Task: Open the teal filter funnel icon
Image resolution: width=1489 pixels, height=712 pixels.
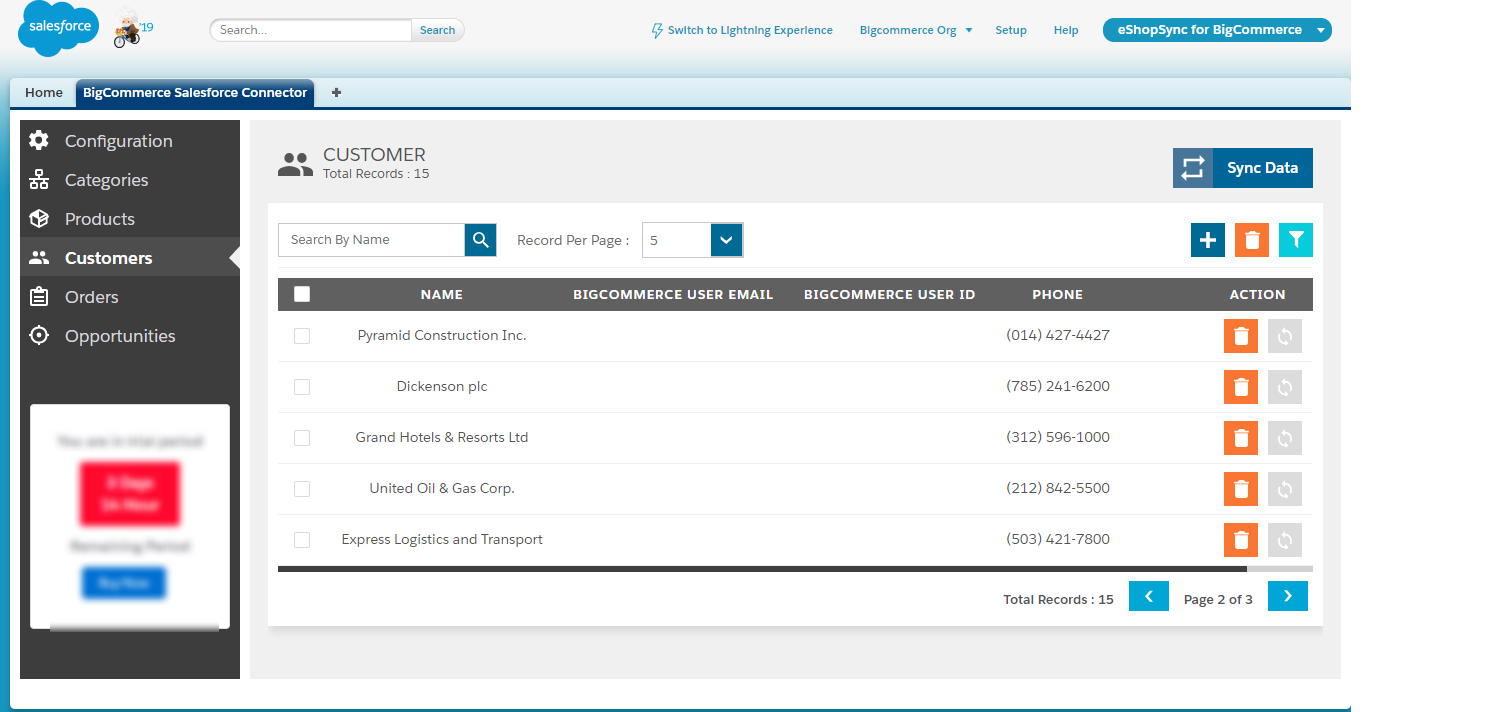Action: click(x=1296, y=240)
